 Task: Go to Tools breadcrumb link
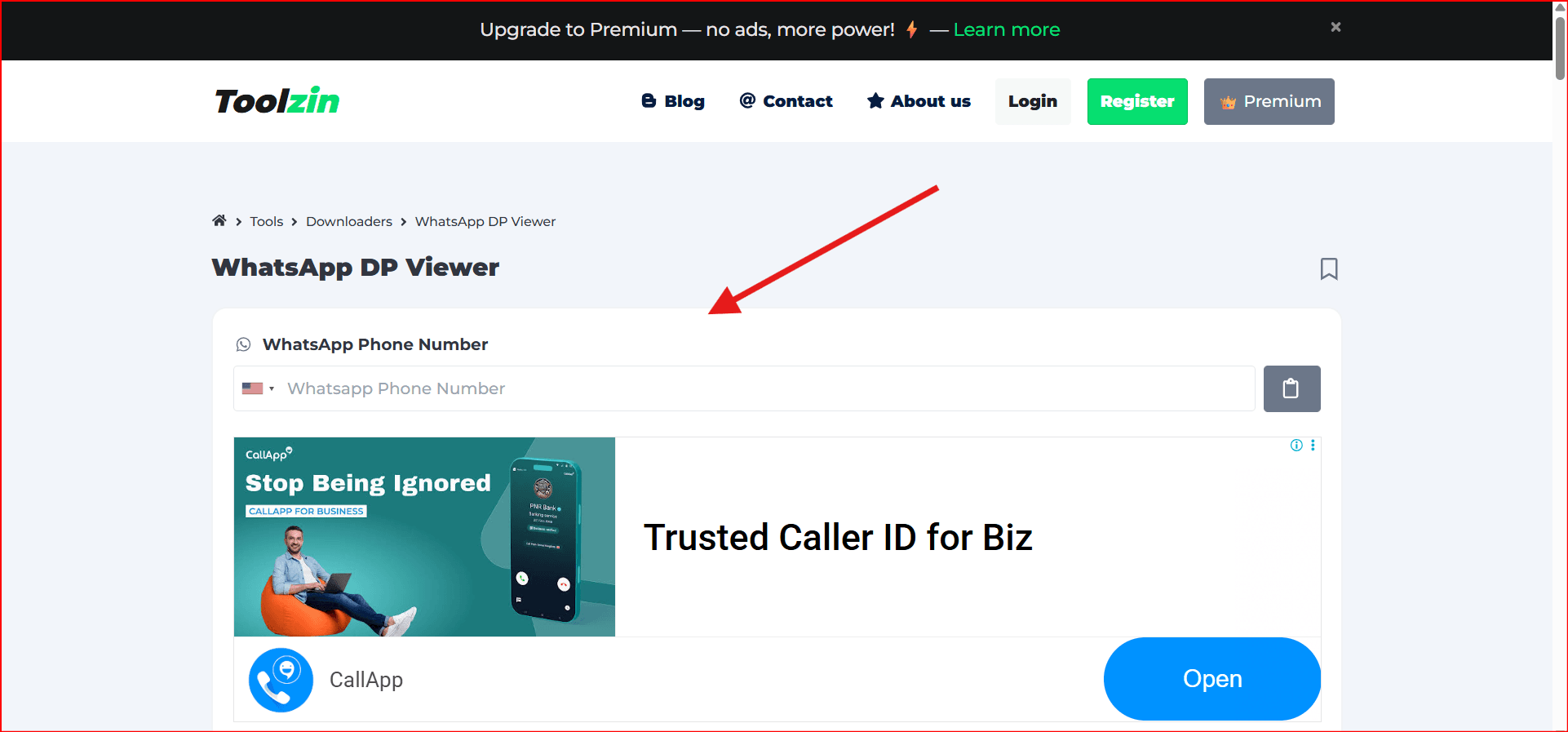(267, 222)
